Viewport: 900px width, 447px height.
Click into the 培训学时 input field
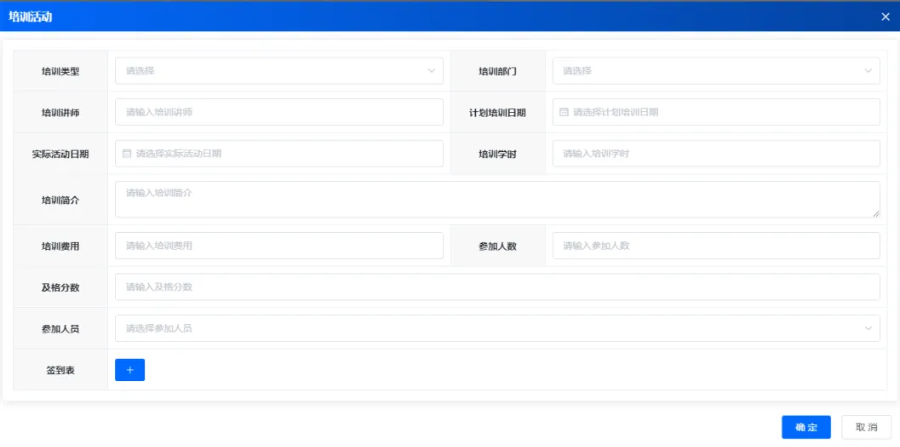click(716, 154)
